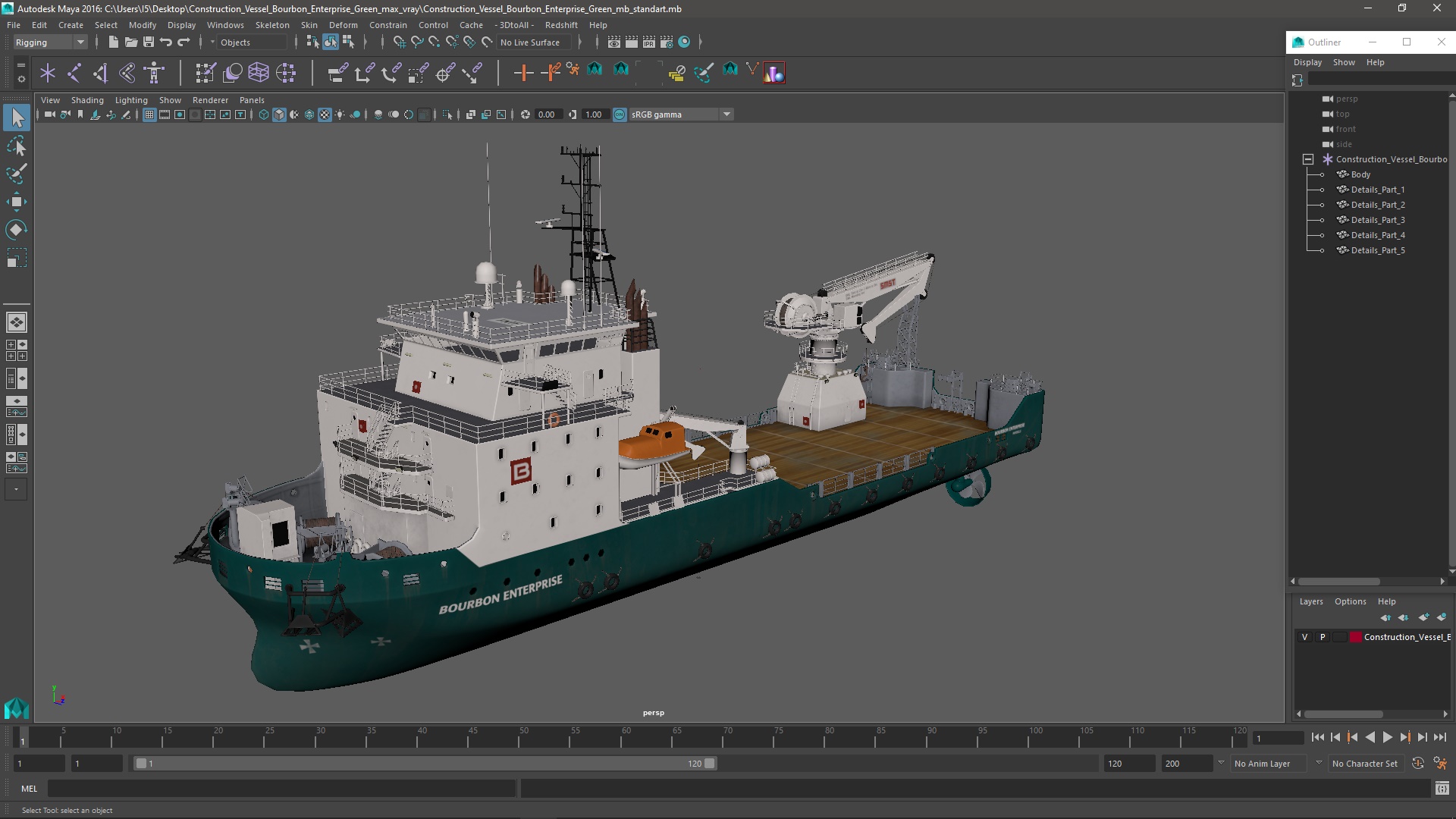Click the range slider bar handle at 120
The height and width of the screenshot is (819, 1456).
click(x=710, y=764)
